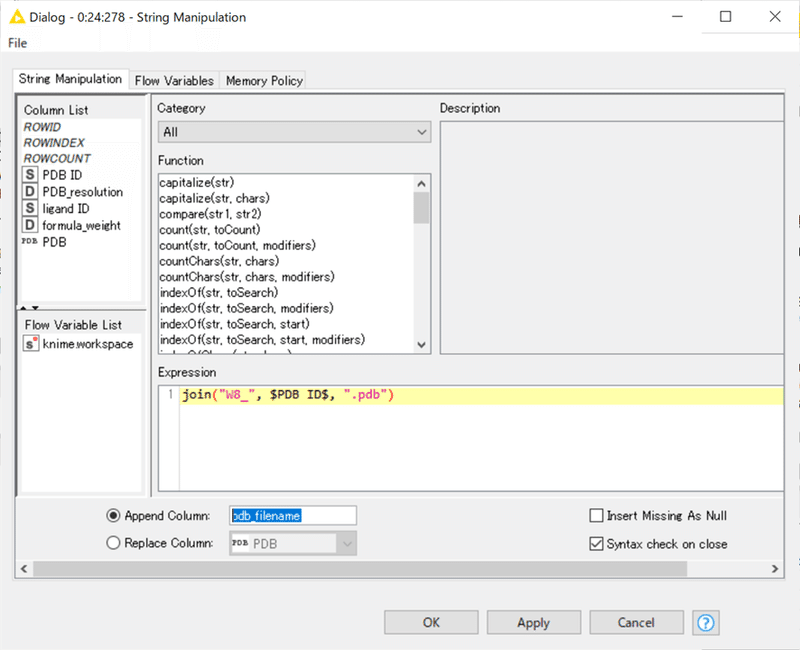Viewport: 800px width, 650px height.
Task: Switch to the Flow Variables tab
Action: [174, 81]
